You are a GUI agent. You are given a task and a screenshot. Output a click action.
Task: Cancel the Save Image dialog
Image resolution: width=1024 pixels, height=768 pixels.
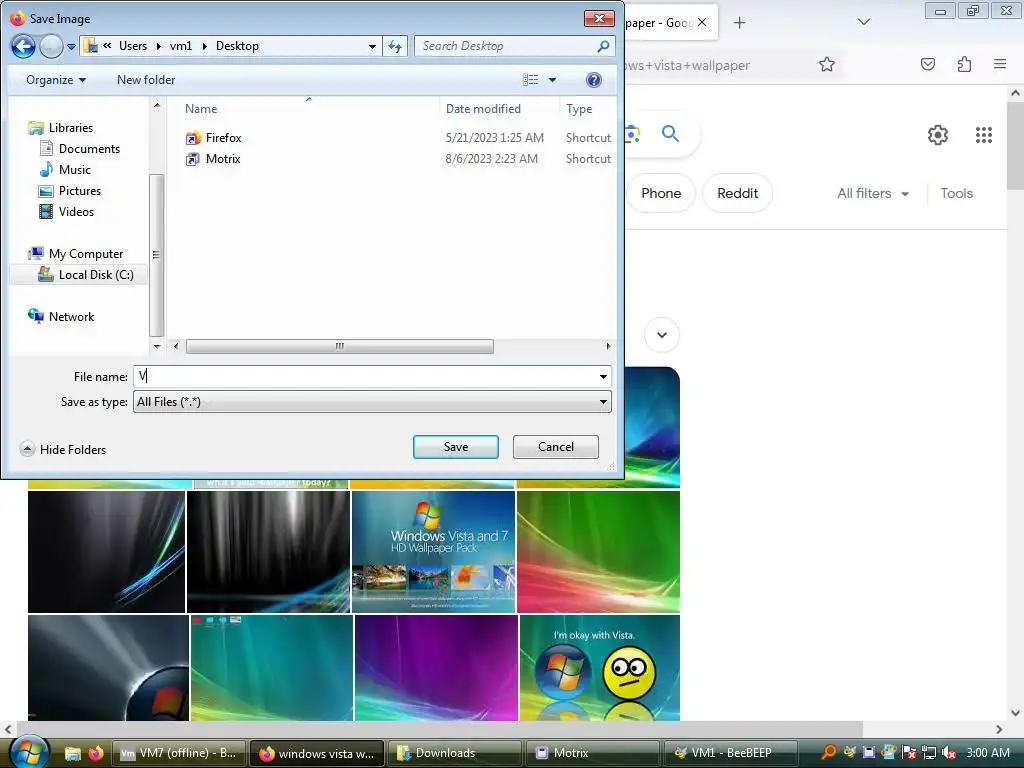tap(556, 447)
